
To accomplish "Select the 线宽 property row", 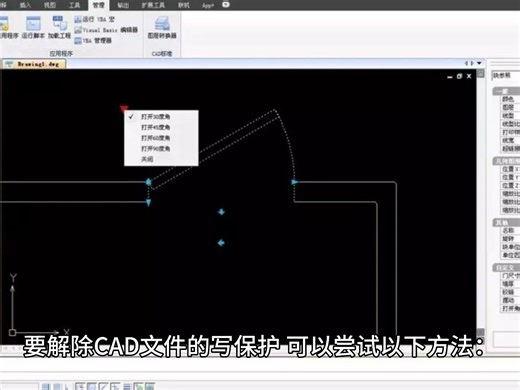I will [510, 140].
